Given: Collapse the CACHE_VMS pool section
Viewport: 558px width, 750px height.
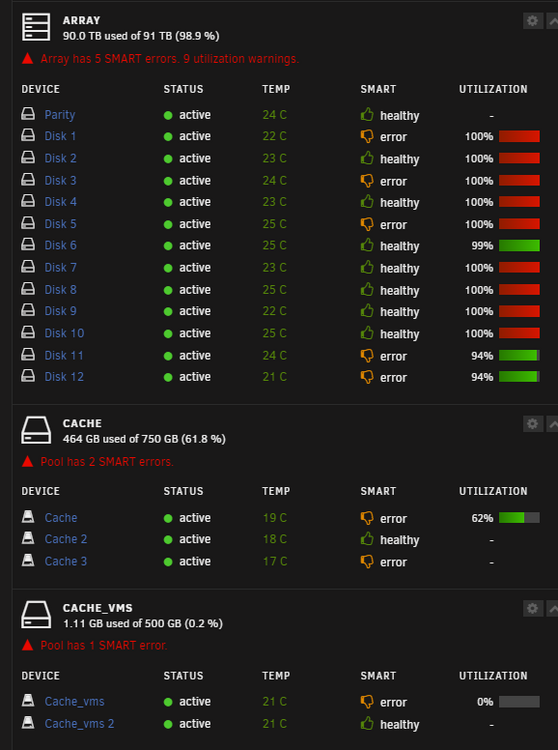Looking at the screenshot, I should click(x=552, y=608).
